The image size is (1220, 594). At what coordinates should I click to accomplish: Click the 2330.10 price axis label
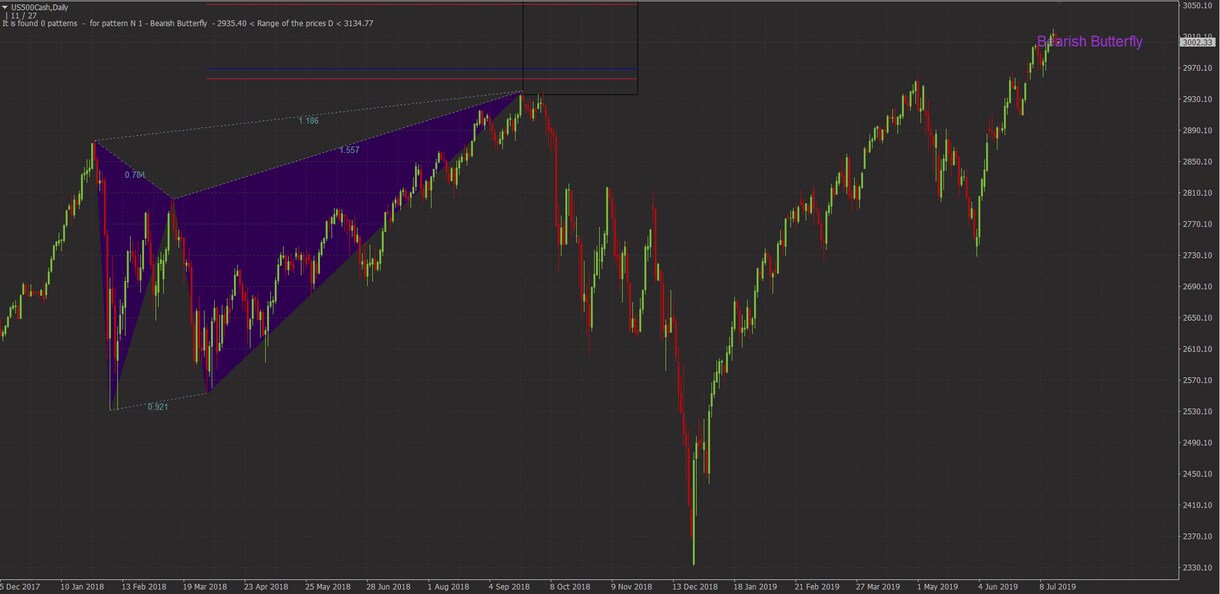coord(1197,569)
